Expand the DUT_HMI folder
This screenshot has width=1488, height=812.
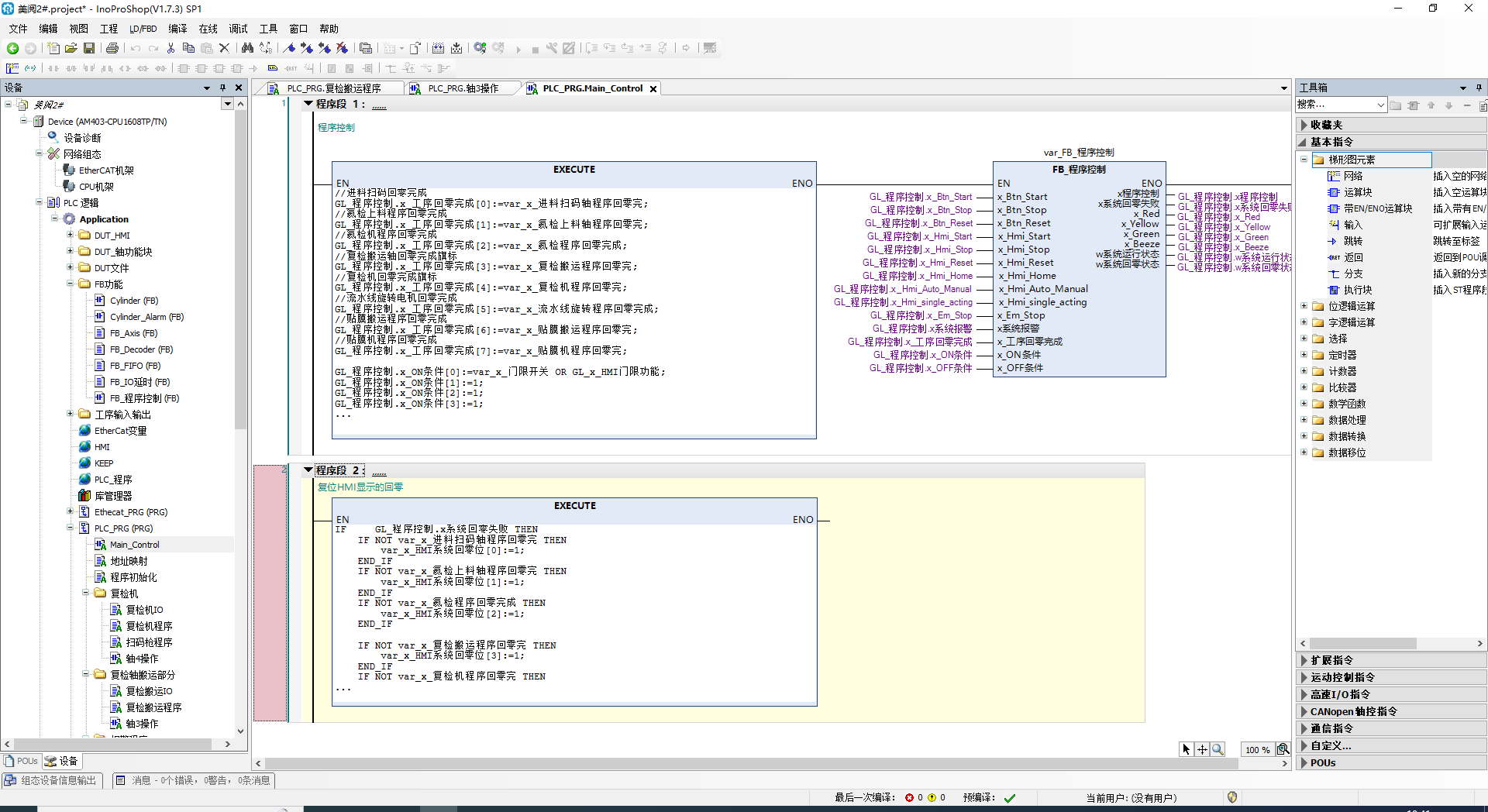70,235
